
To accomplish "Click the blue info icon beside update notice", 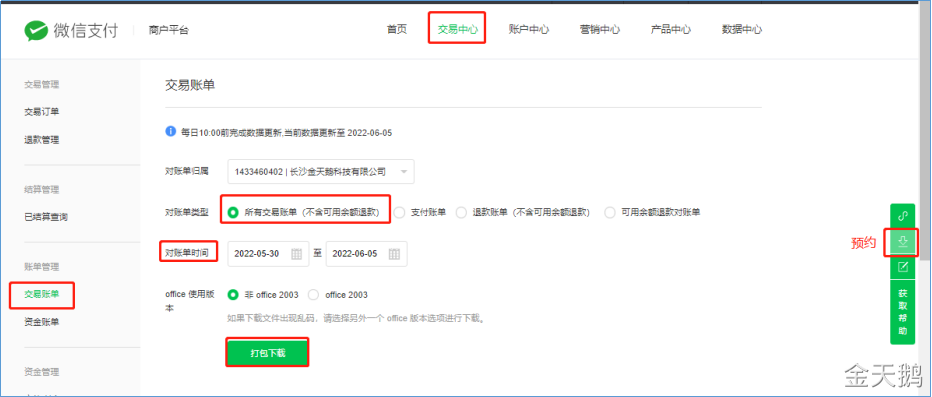I will [x=171, y=131].
